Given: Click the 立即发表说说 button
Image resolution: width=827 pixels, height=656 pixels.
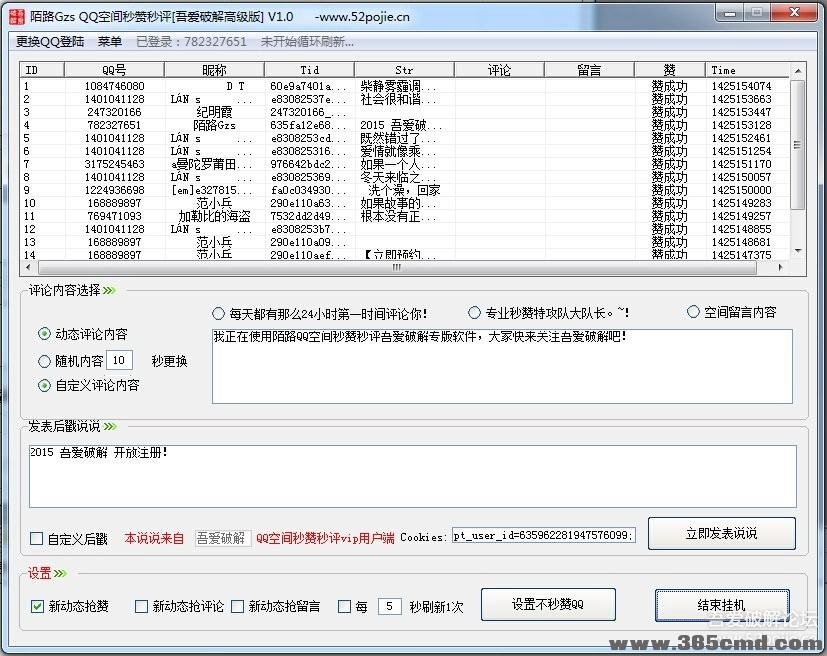Looking at the screenshot, I should click(721, 534).
